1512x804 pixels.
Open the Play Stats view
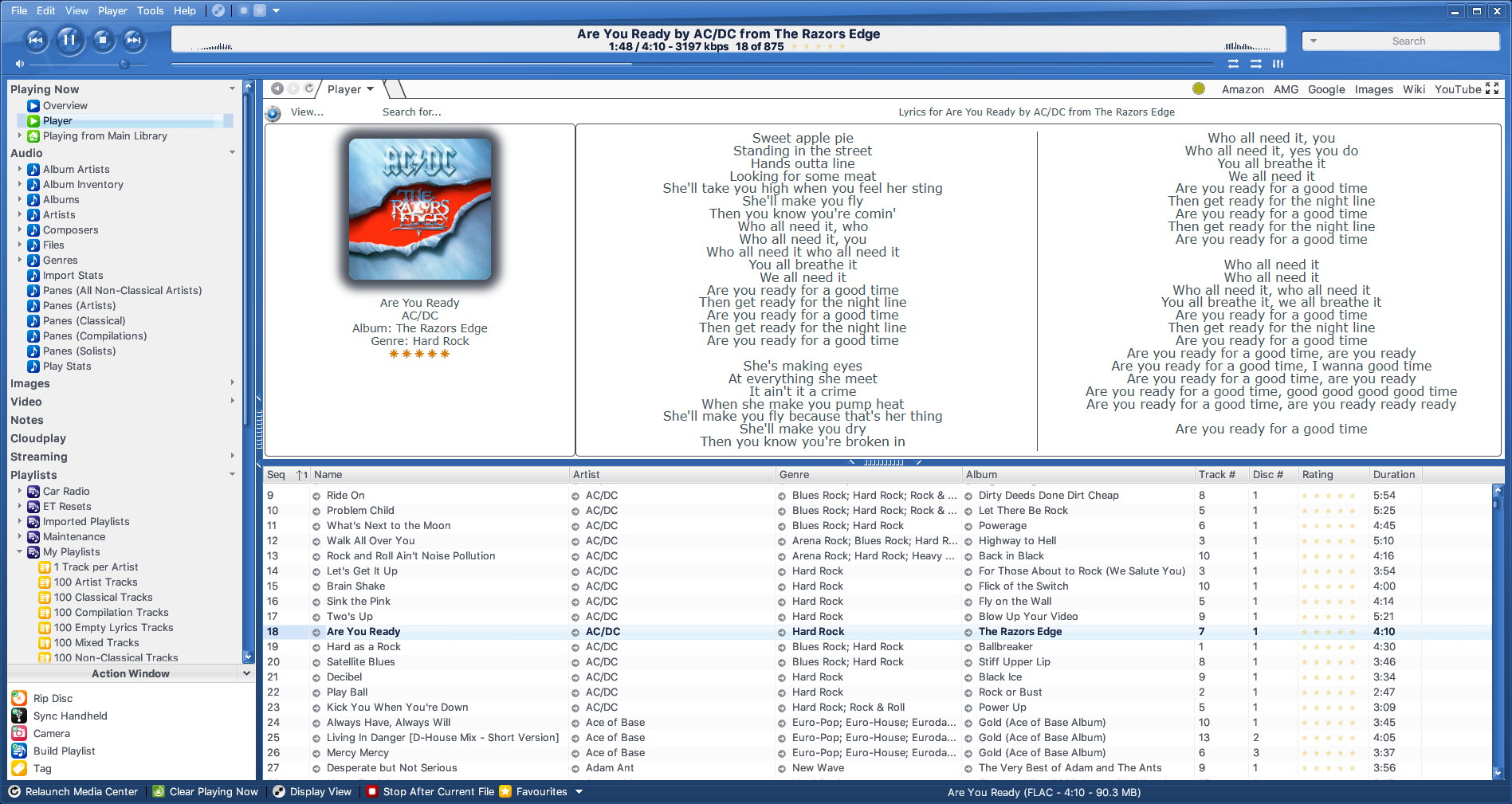click(x=67, y=366)
